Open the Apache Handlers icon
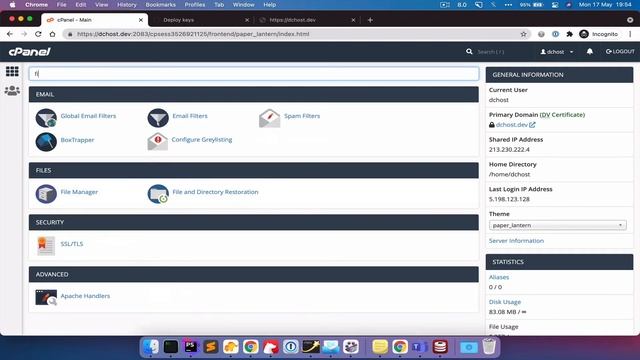This screenshot has width=640, height=360. 46,298
